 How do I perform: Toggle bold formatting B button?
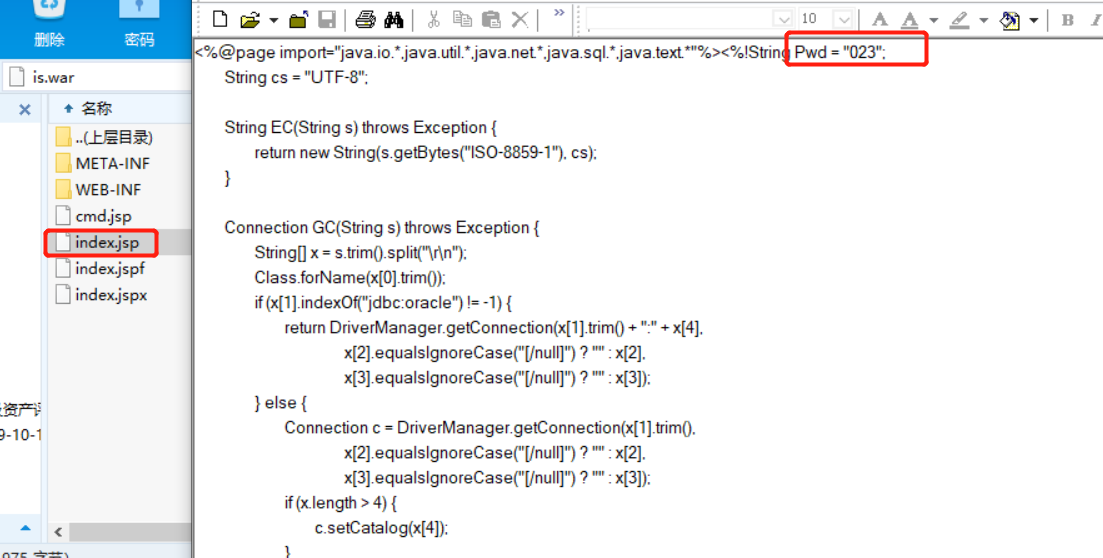1068,20
